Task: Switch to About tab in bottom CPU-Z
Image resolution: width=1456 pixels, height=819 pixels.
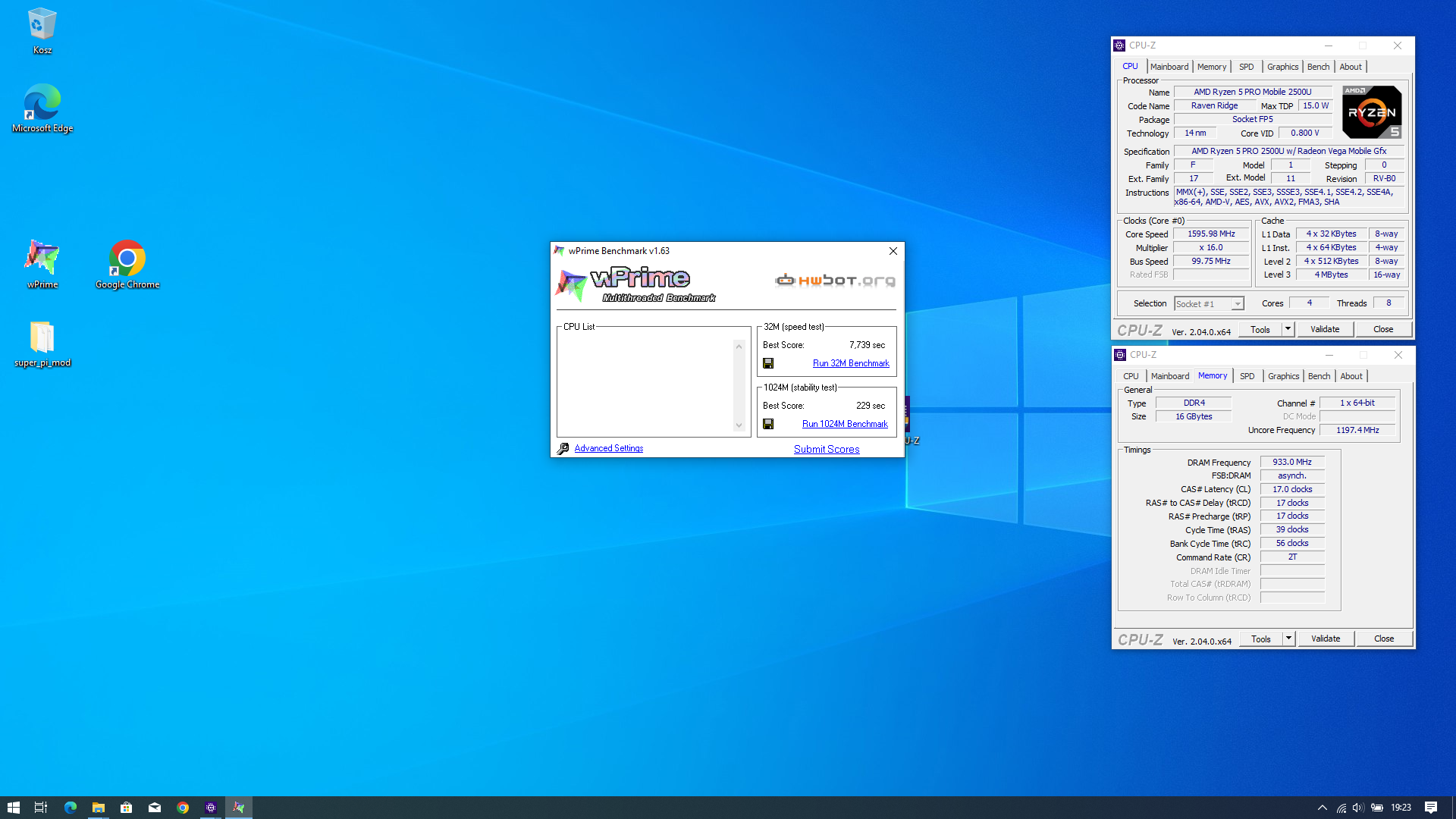Action: click(1351, 376)
